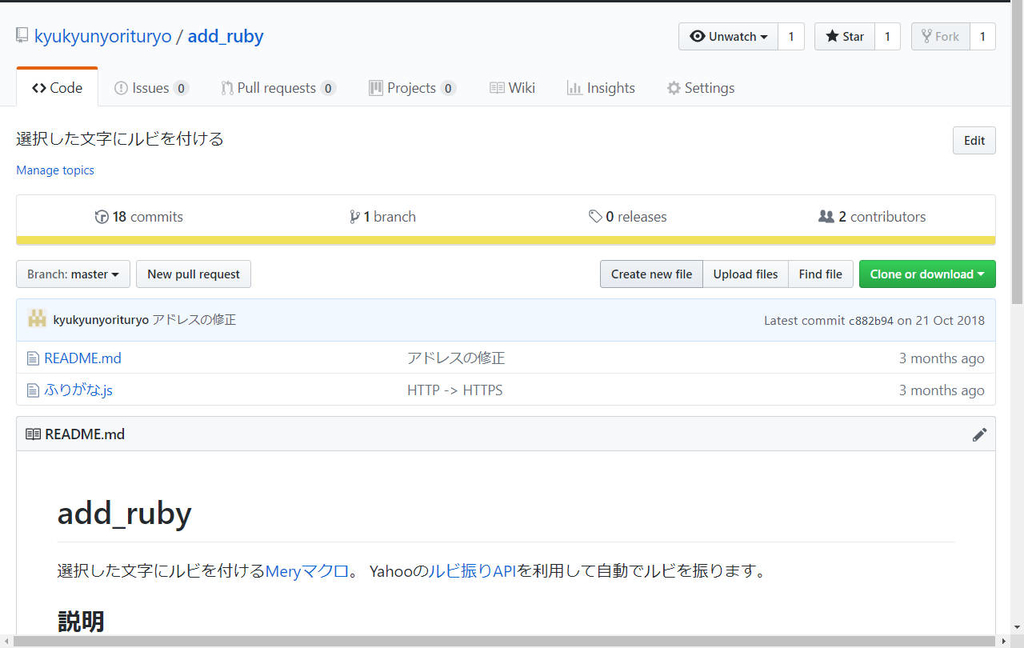The image size is (1024, 648).
Task: Click the Settings gear icon
Action: tap(673, 88)
